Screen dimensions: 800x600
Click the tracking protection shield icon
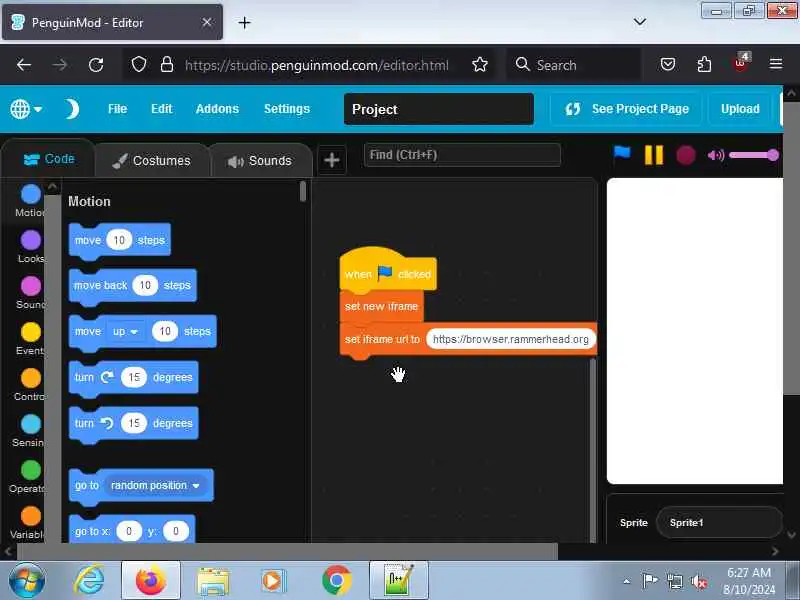[x=139, y=65]
